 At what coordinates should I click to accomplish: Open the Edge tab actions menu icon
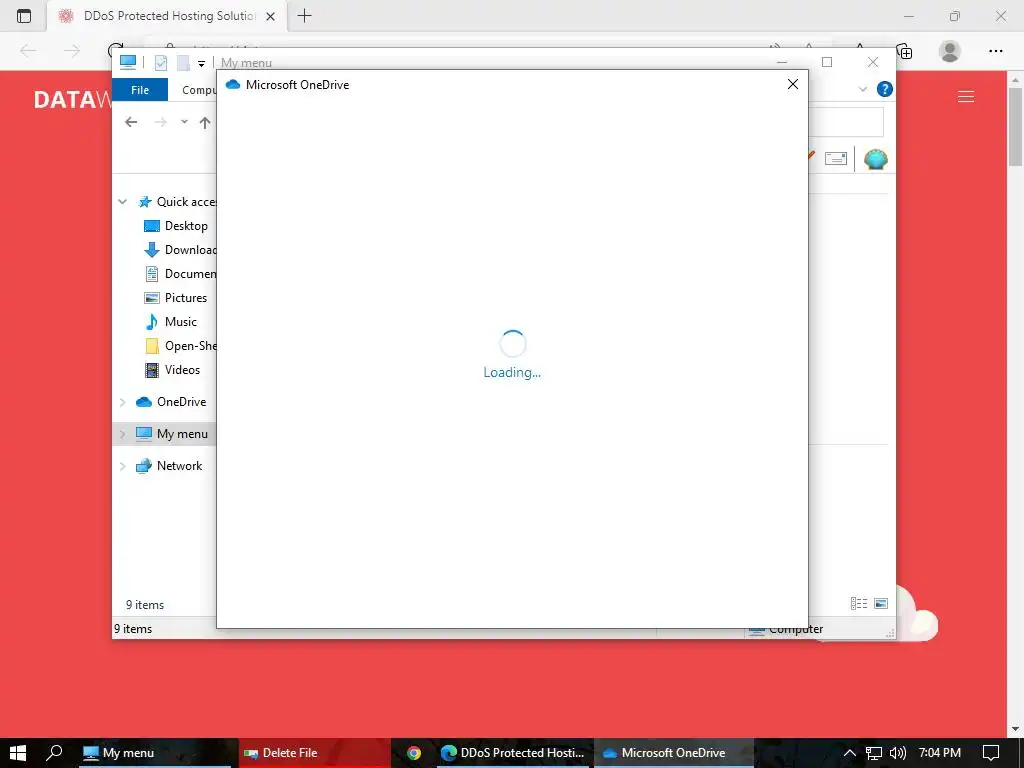(x=24, y=16)
